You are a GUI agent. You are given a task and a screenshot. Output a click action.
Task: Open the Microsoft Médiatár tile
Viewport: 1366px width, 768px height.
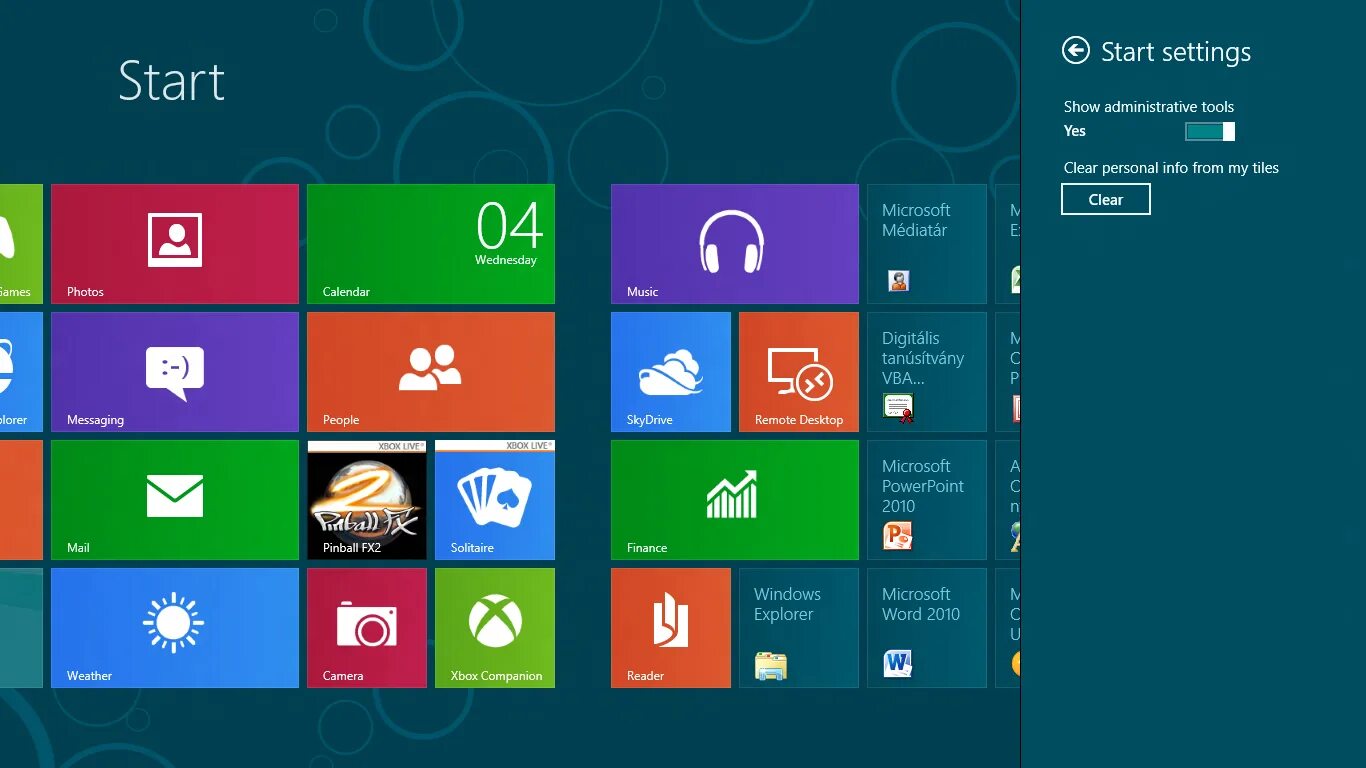click(927, 244)
